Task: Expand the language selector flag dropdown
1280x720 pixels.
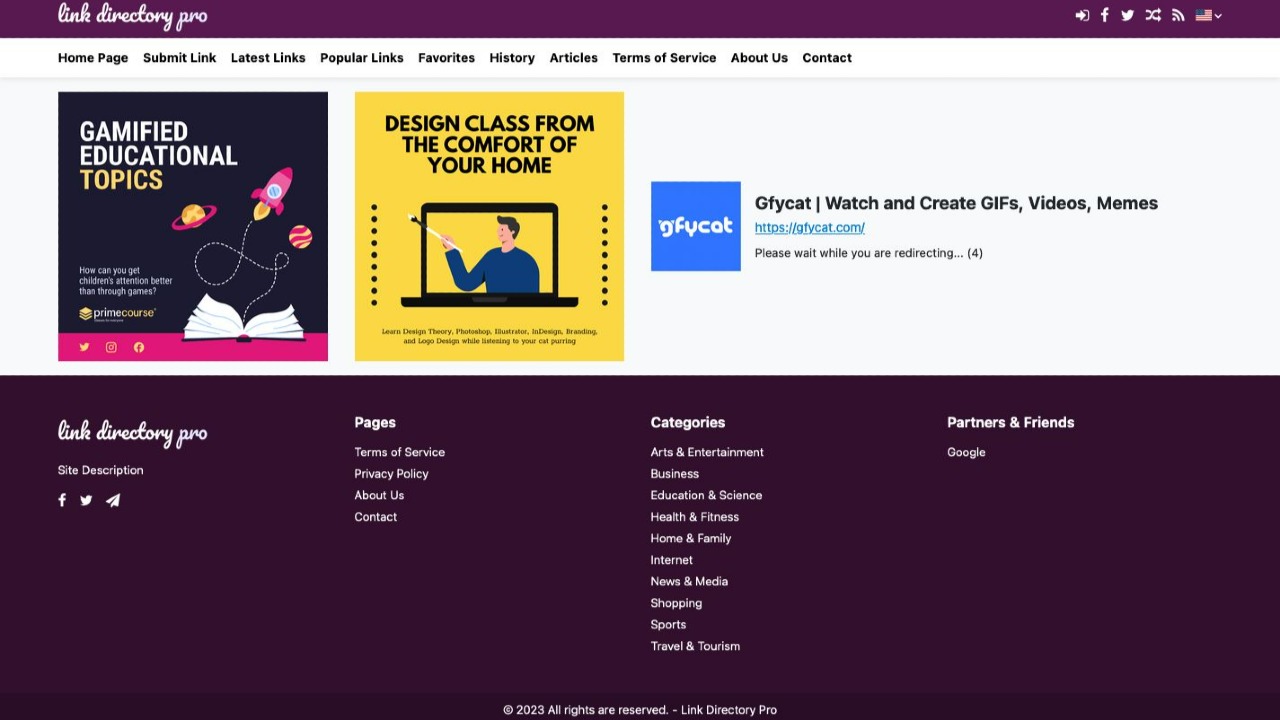Action: (1207, 15)
